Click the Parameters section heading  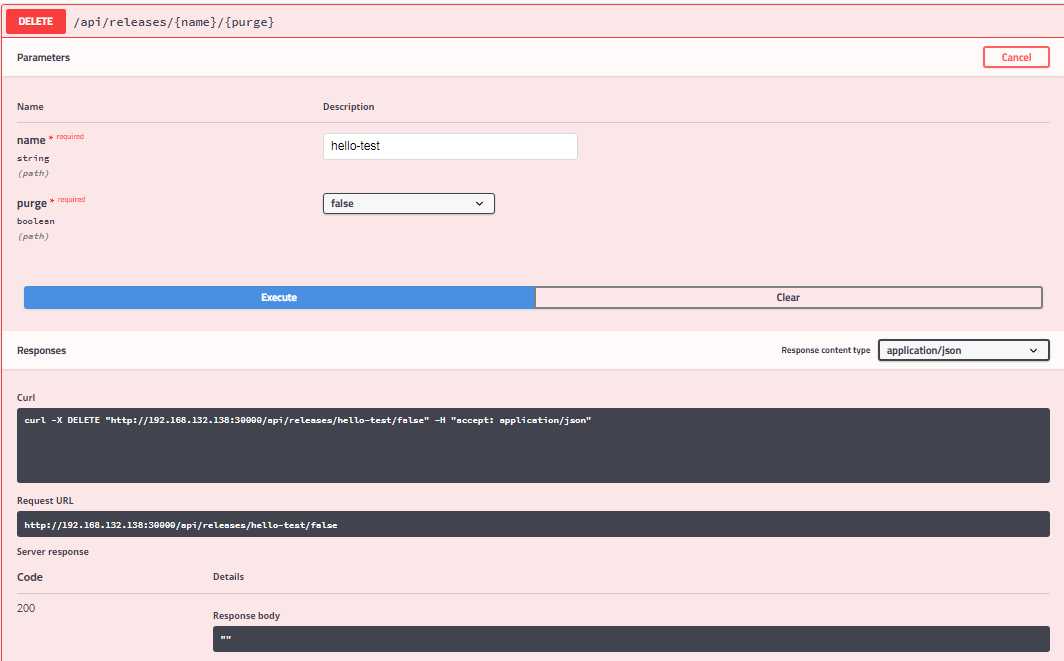pyautogui.click(x=43, y=58)
